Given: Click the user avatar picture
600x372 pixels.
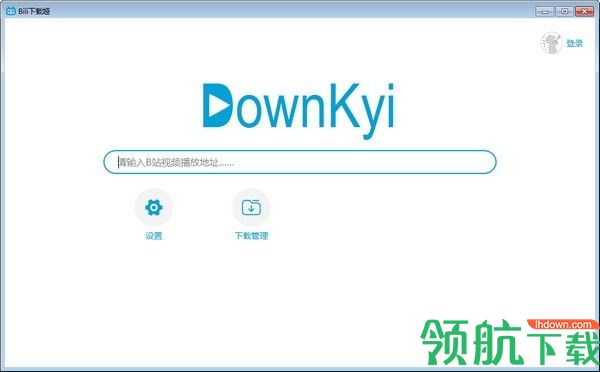Looking at the screenshot, I should [x=551, y=43].
